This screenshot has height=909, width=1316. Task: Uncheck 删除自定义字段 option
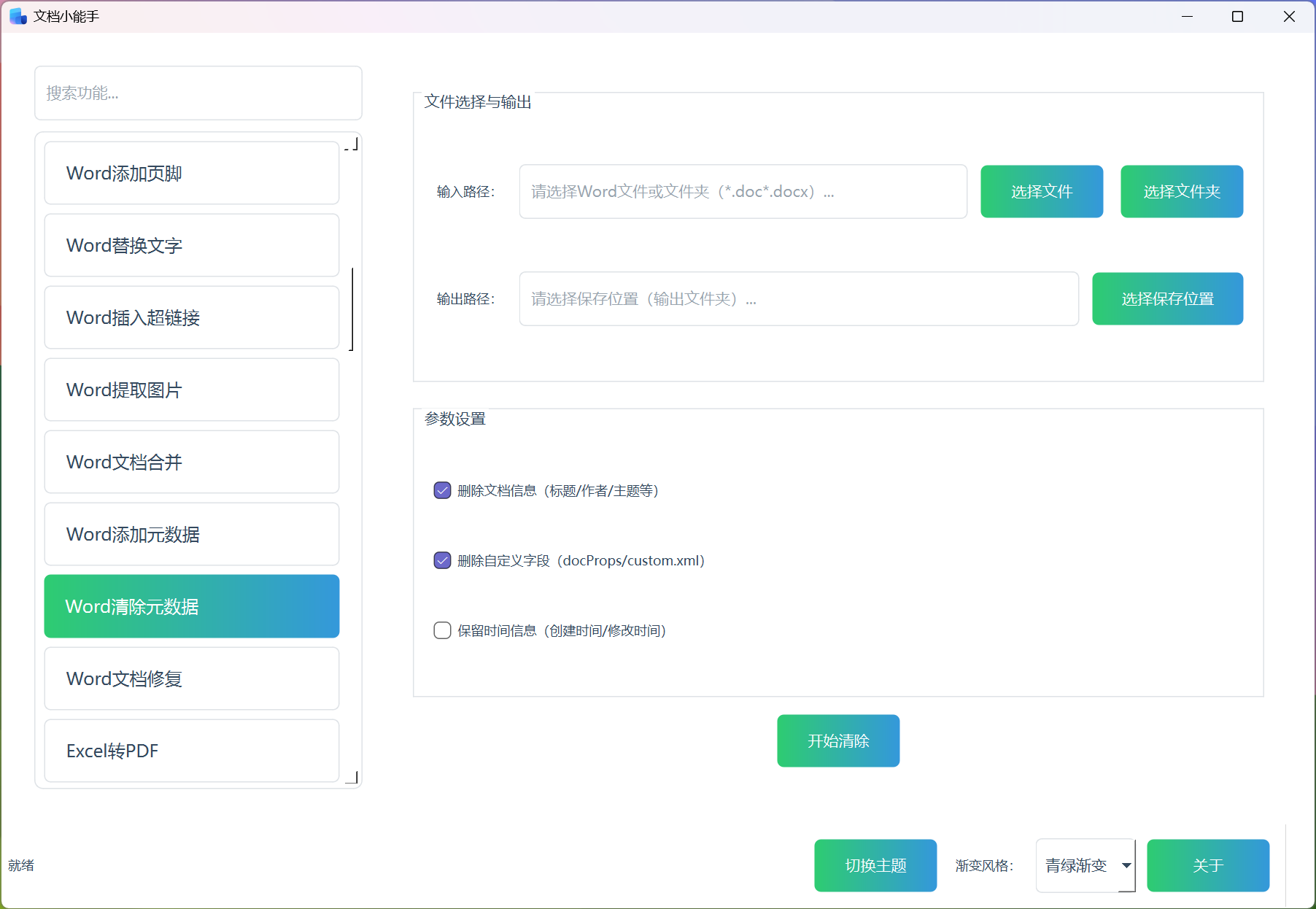point(442,560)
